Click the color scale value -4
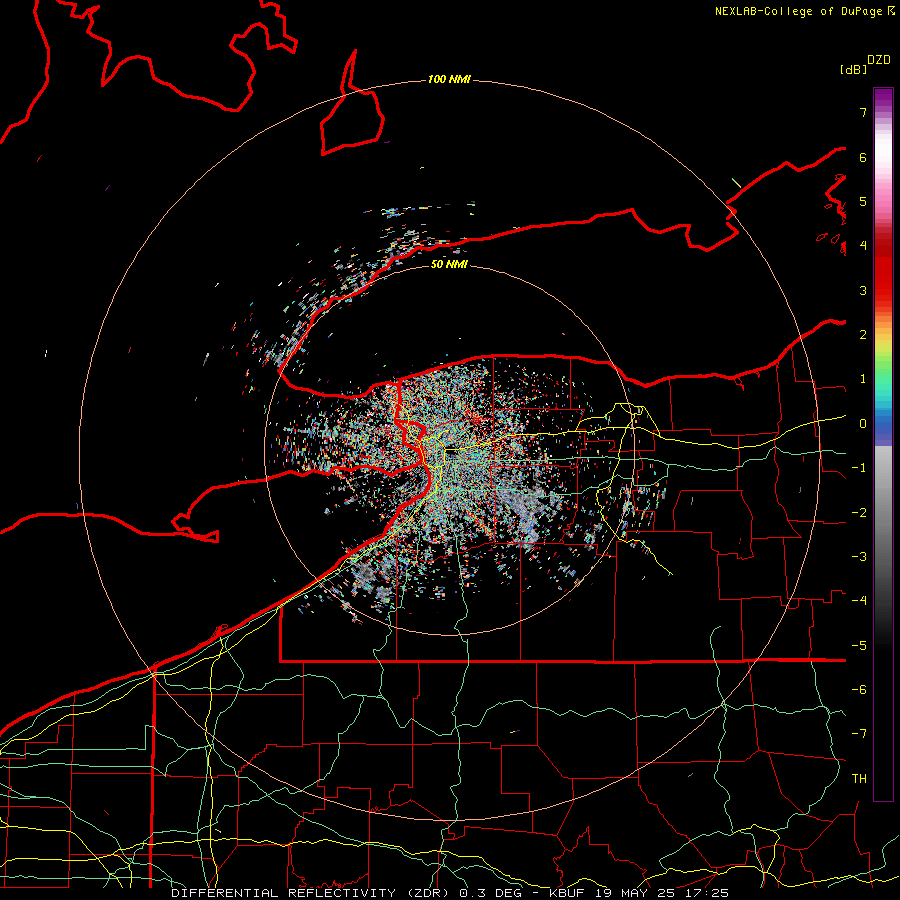 pos(859,601)
